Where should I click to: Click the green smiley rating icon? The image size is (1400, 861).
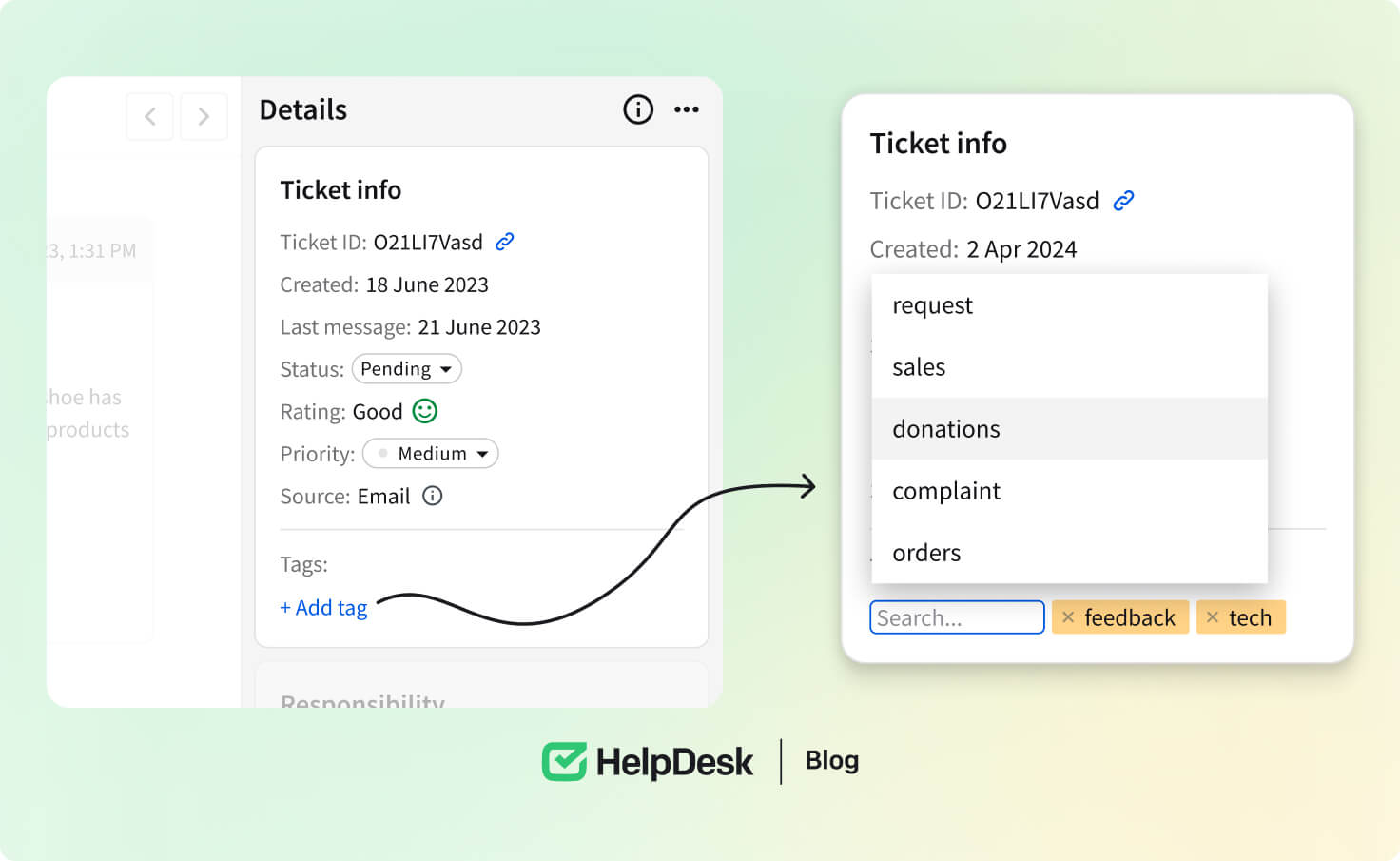pyautogui.click(x=424, y=411)
